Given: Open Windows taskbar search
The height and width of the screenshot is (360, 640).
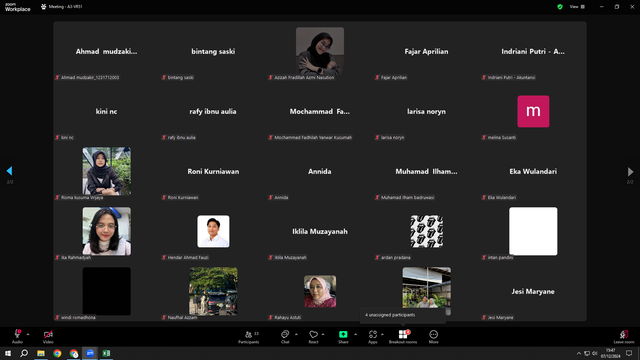Looking at the screenshot, I should point(24,353).
